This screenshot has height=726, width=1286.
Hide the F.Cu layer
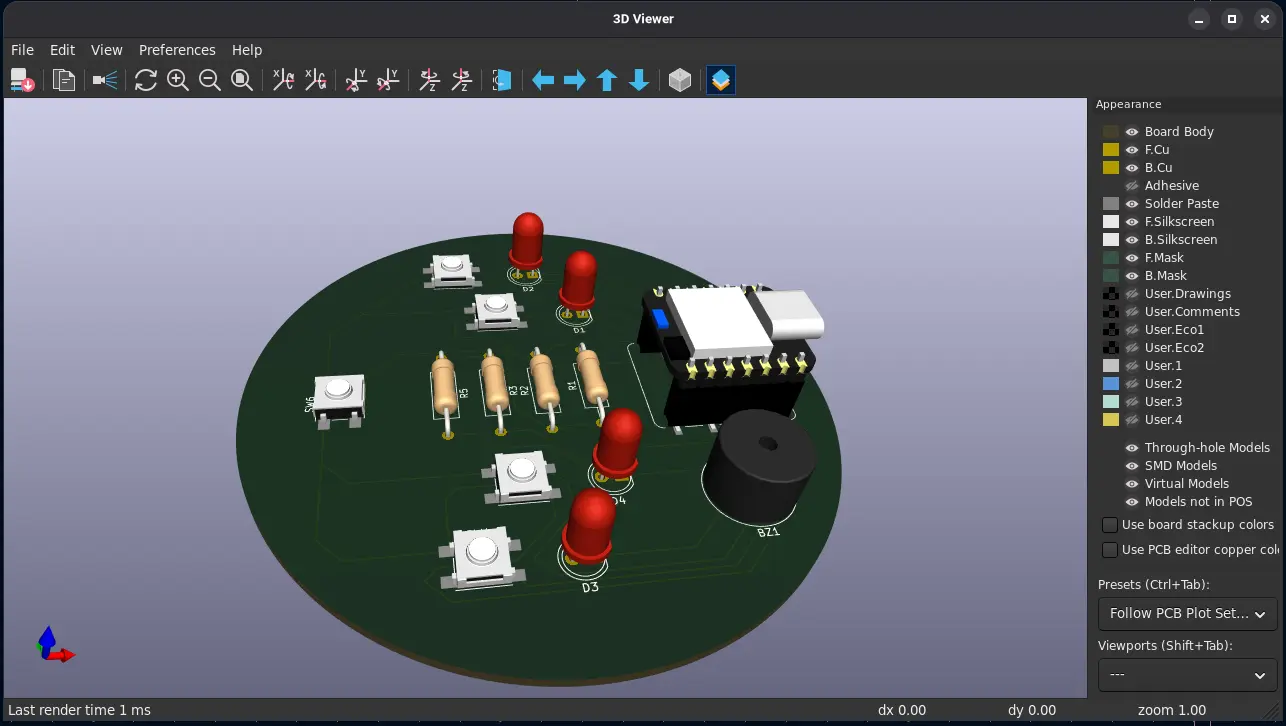point(1130,149)
